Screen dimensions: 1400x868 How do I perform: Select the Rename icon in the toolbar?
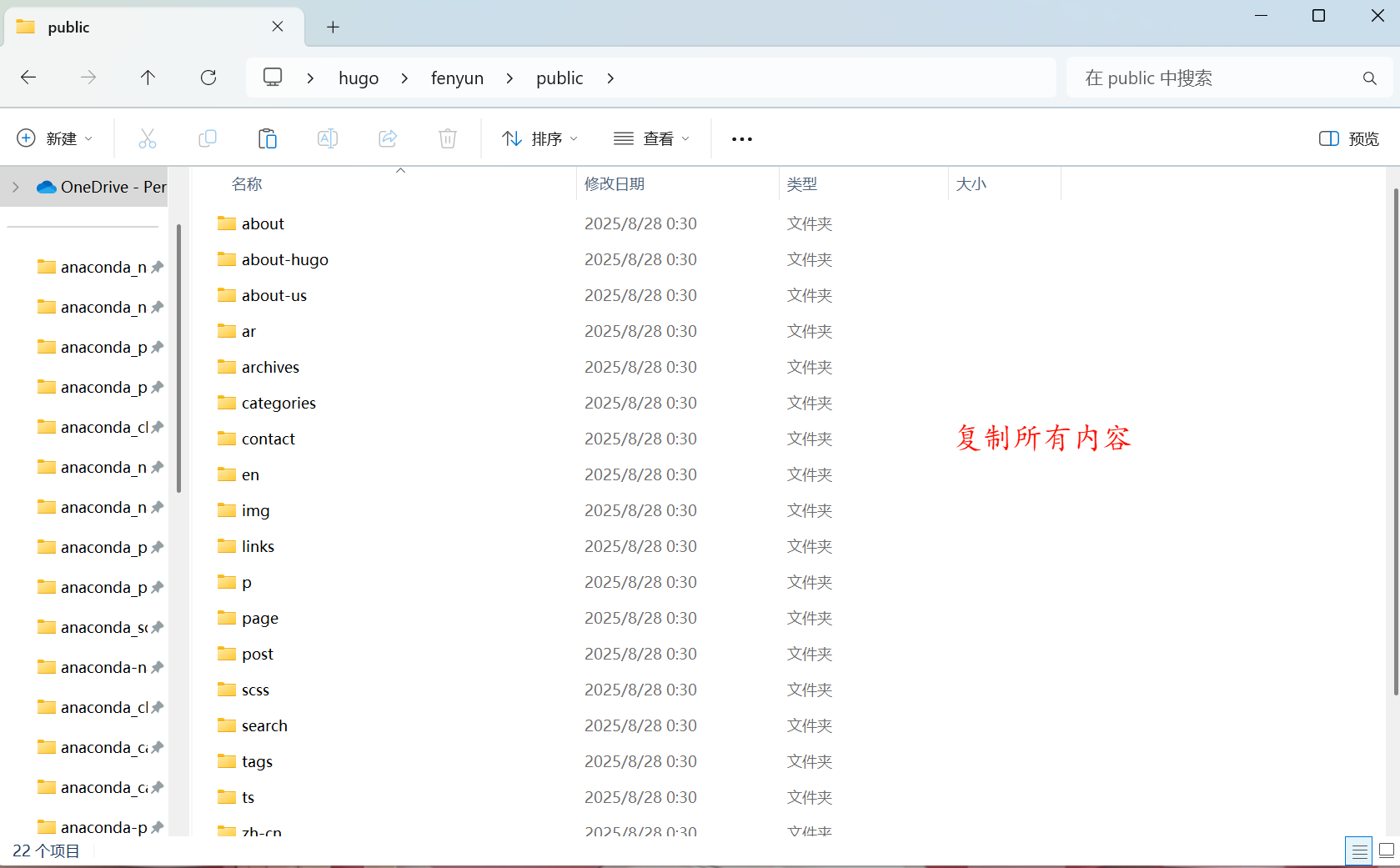pyautogui.click(x=328, y=138)
